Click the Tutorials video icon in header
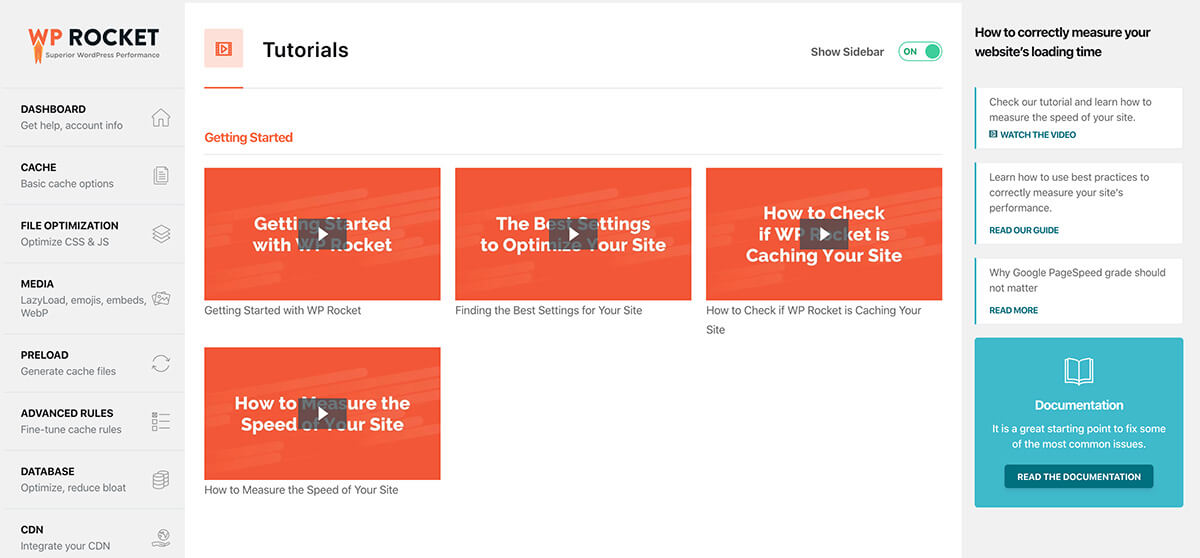Image resolution: width=1200 pixels, height=558 pixels. (223, 48)
